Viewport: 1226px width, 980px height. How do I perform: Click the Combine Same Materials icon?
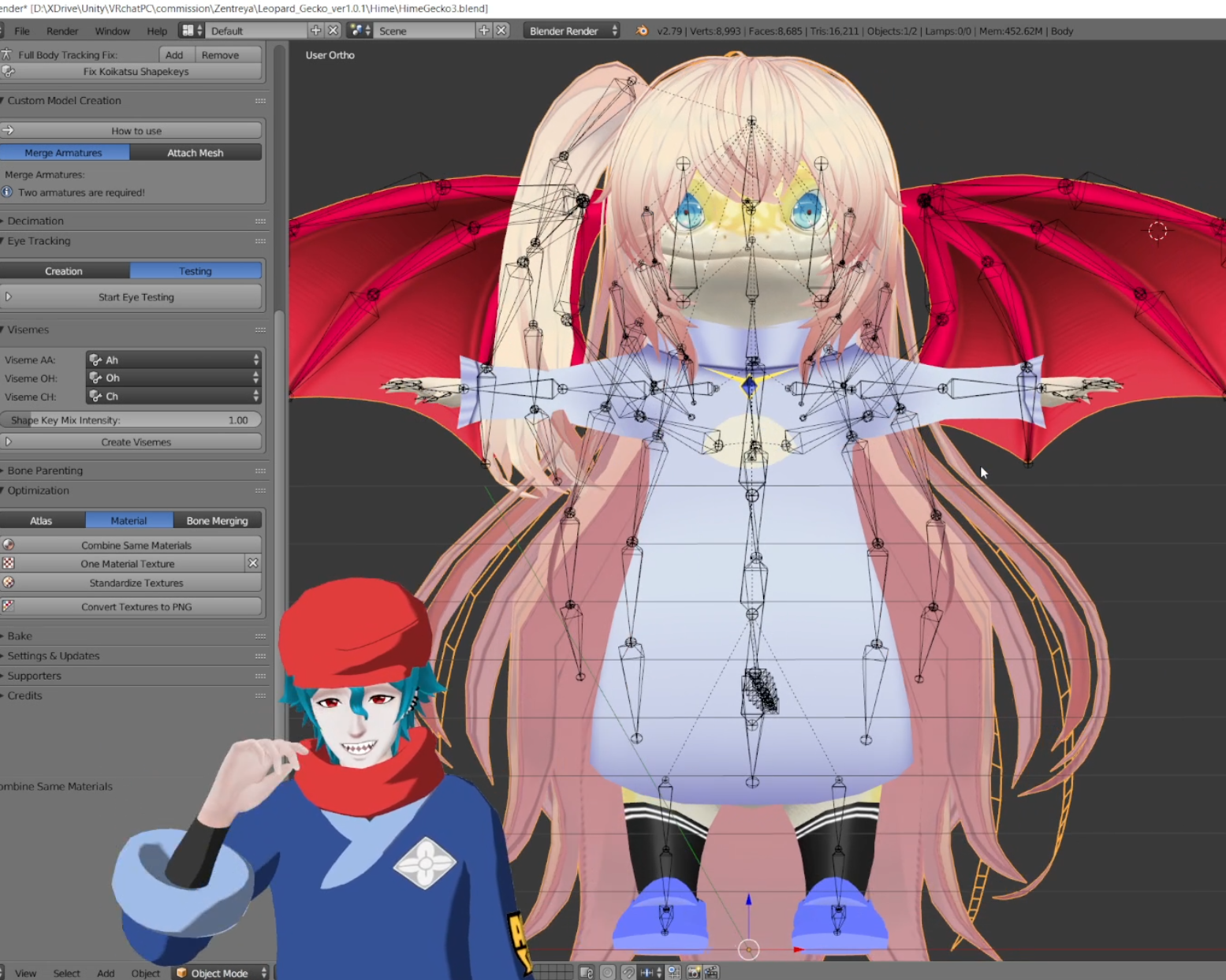click(9, 545)
